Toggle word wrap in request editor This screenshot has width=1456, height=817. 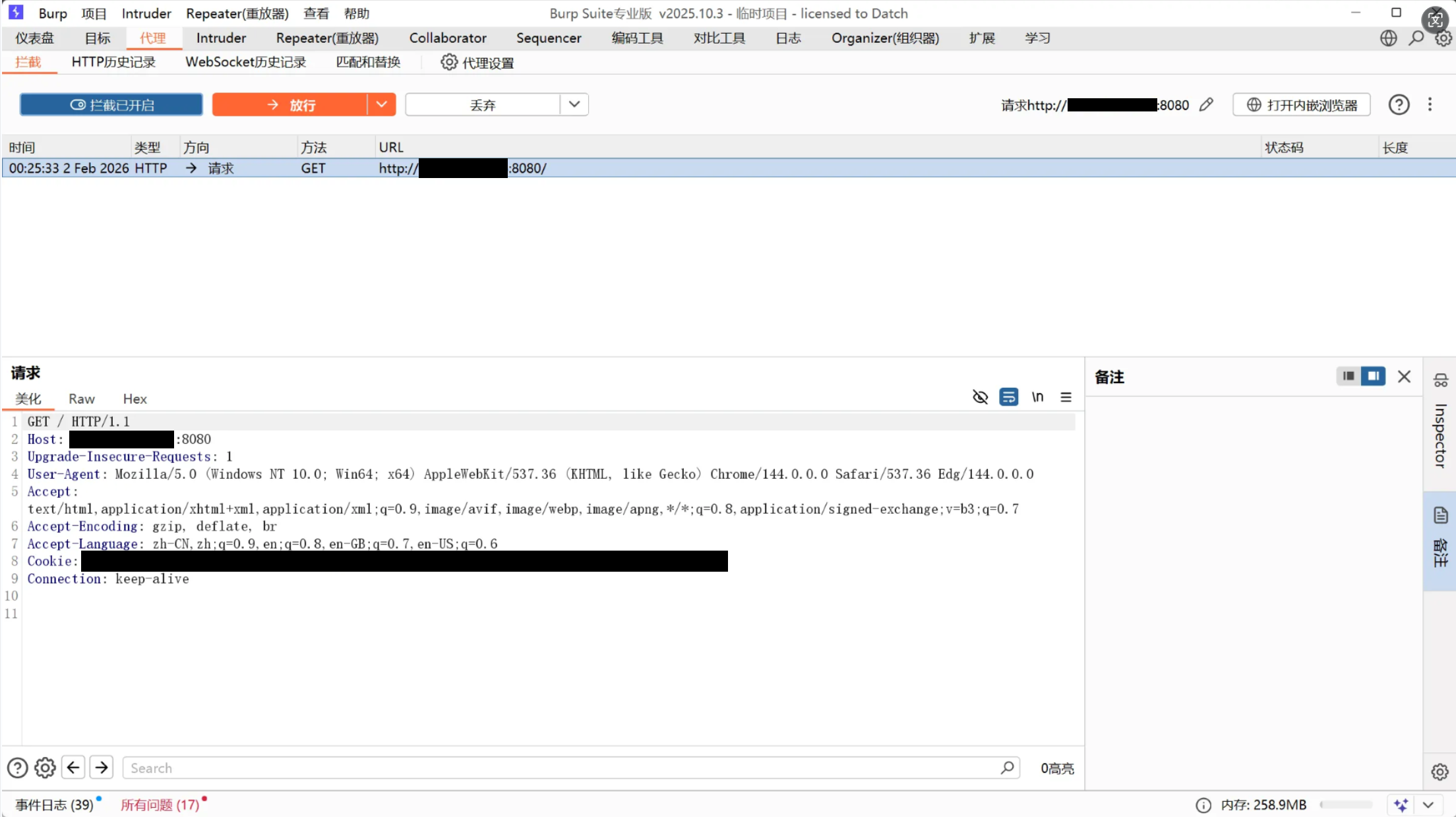[x=1009, y=397]
